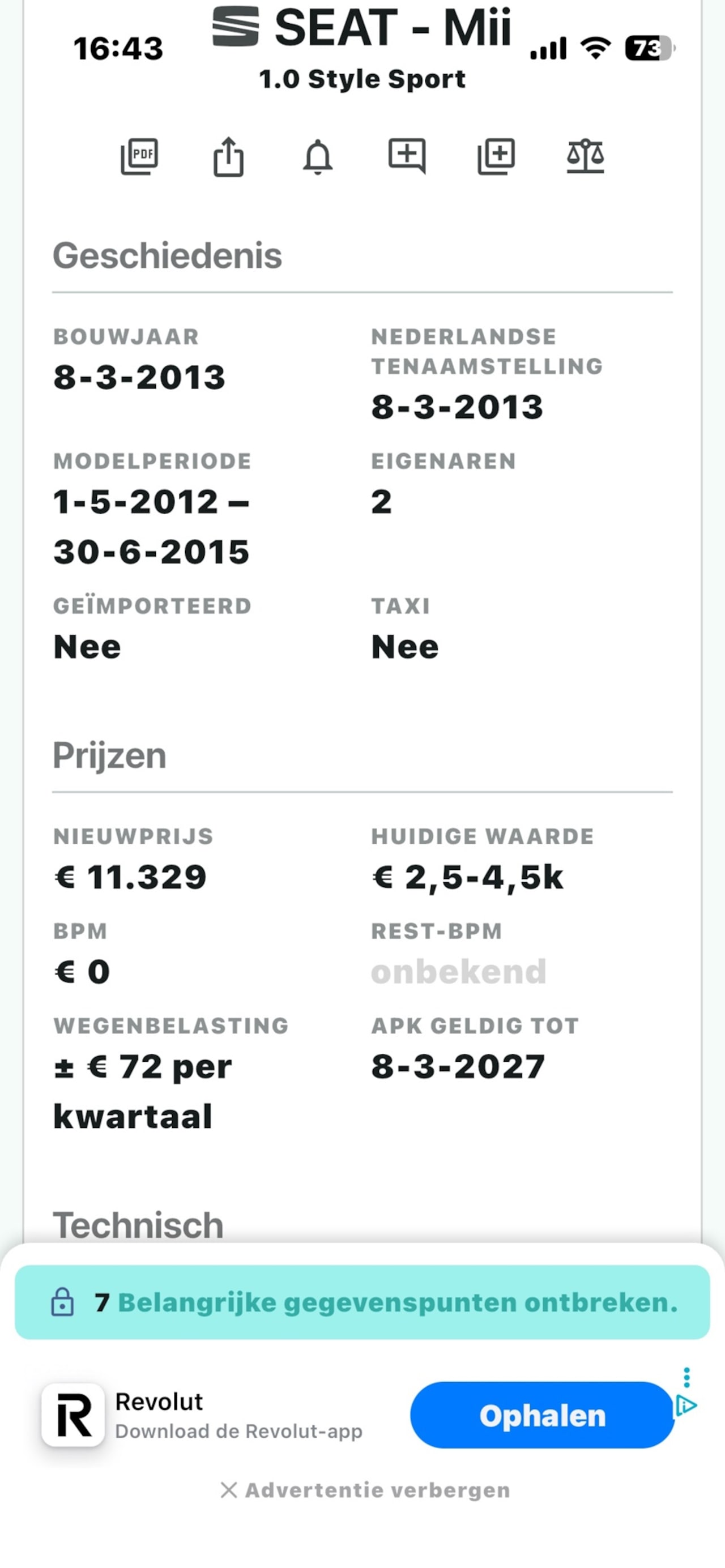
Task: Tap the SEAT brand logo
Action: click(236, 27)
